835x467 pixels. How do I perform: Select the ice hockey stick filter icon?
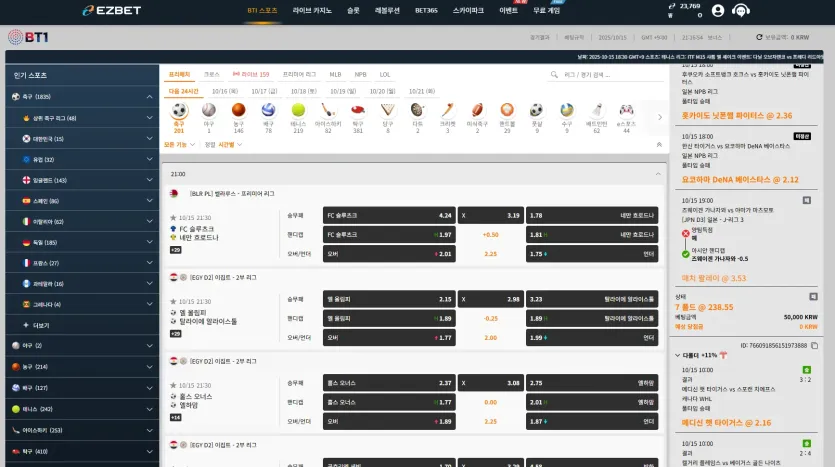pyautogui.click(x=328, y=110)
